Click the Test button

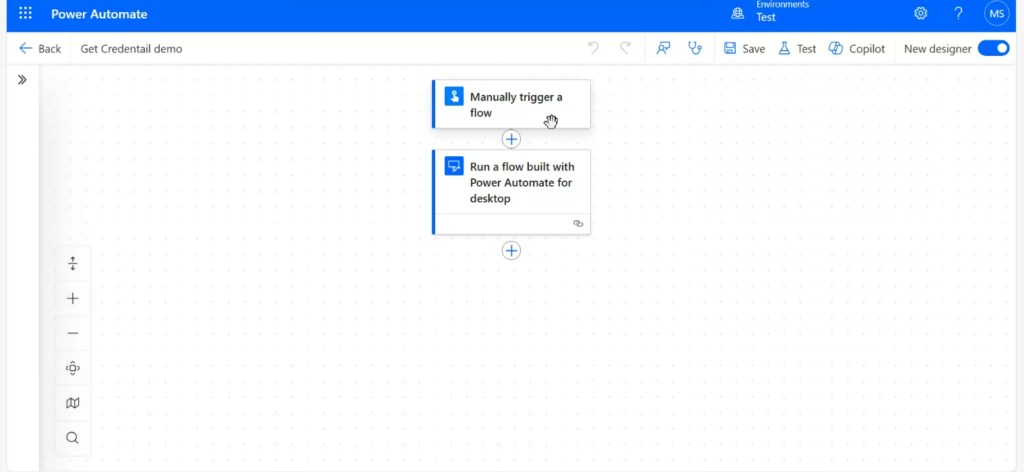(797, 48)
